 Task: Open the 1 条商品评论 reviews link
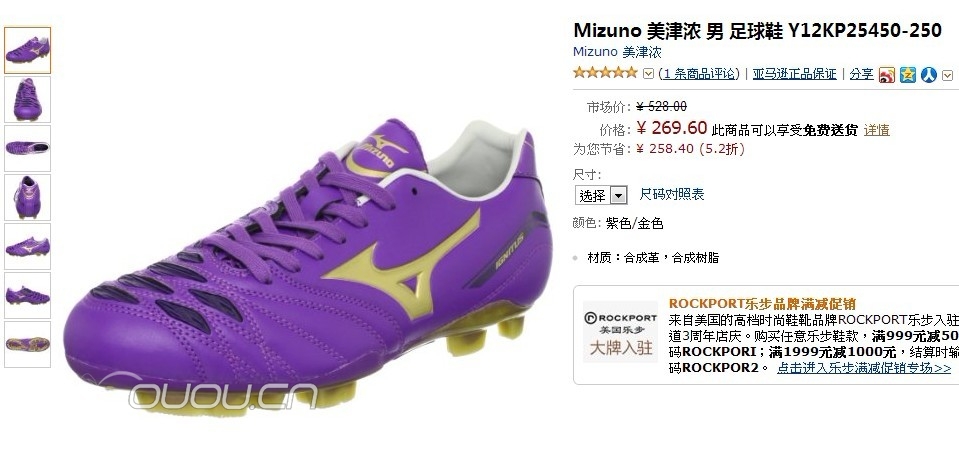pyautogui.click(x=699, y=74)
